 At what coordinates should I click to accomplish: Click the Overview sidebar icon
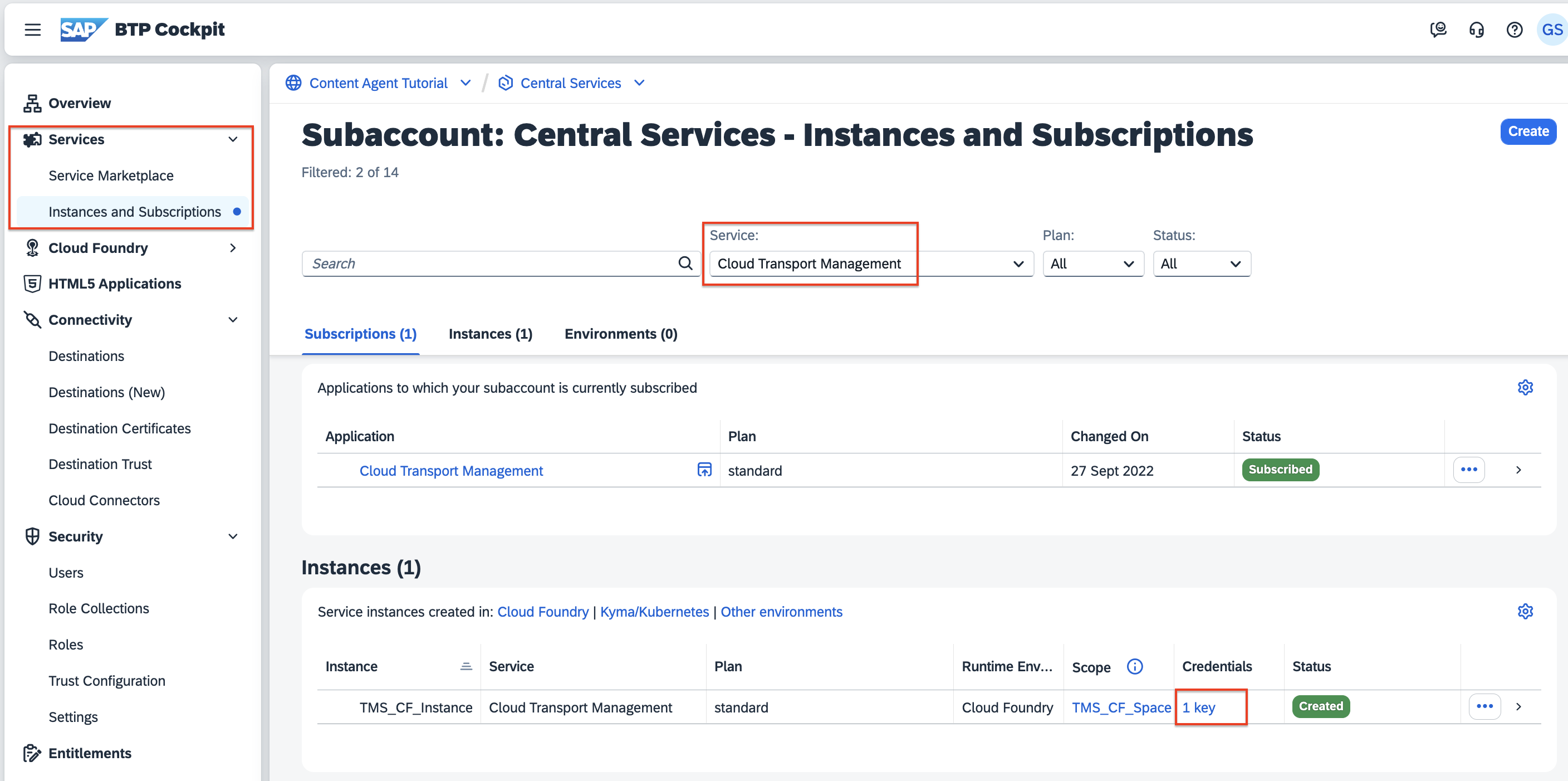(x=32, y=103)
